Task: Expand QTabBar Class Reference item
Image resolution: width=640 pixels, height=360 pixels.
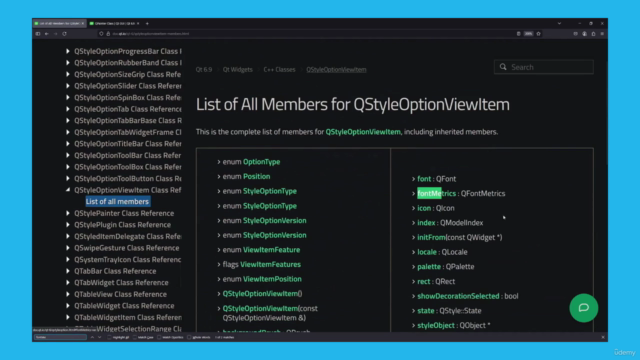Action: coord(68,271)
